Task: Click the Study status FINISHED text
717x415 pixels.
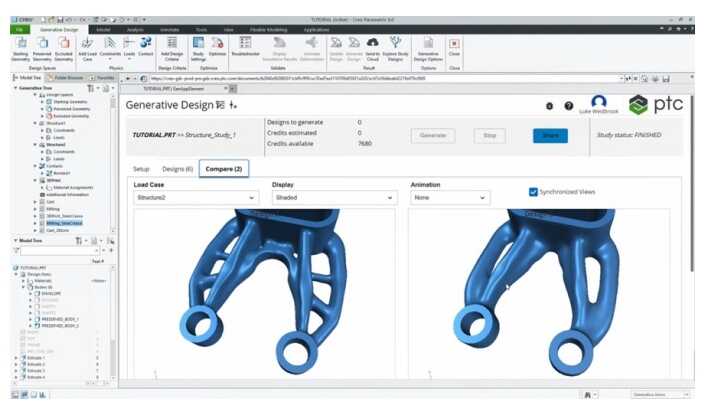Action: click(629, 135)
